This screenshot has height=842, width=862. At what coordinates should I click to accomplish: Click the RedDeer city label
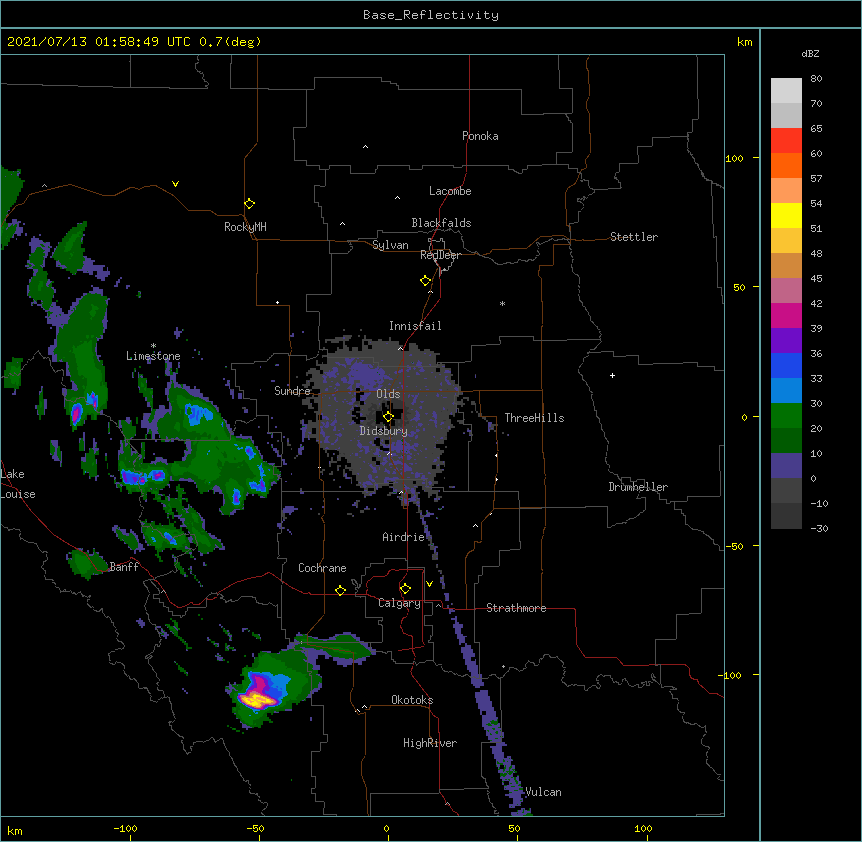(x=440, y=255)
